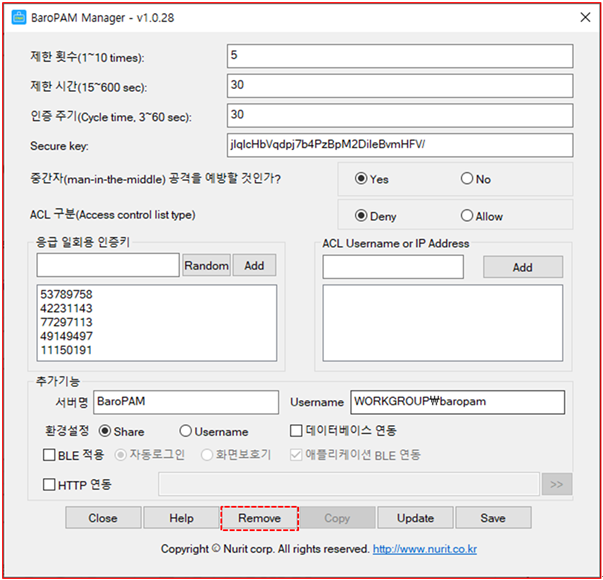Image resolution: width=603 pixels, height=580 pixels.
Task: Click the Cycle time input field
Action: pyautogui.click(x=400, y=115)
